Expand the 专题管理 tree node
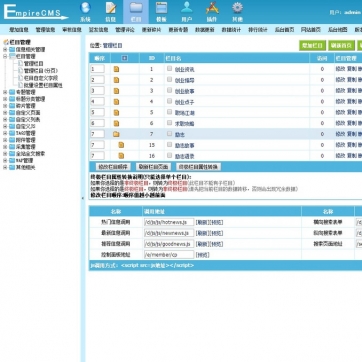 (5, 92)
